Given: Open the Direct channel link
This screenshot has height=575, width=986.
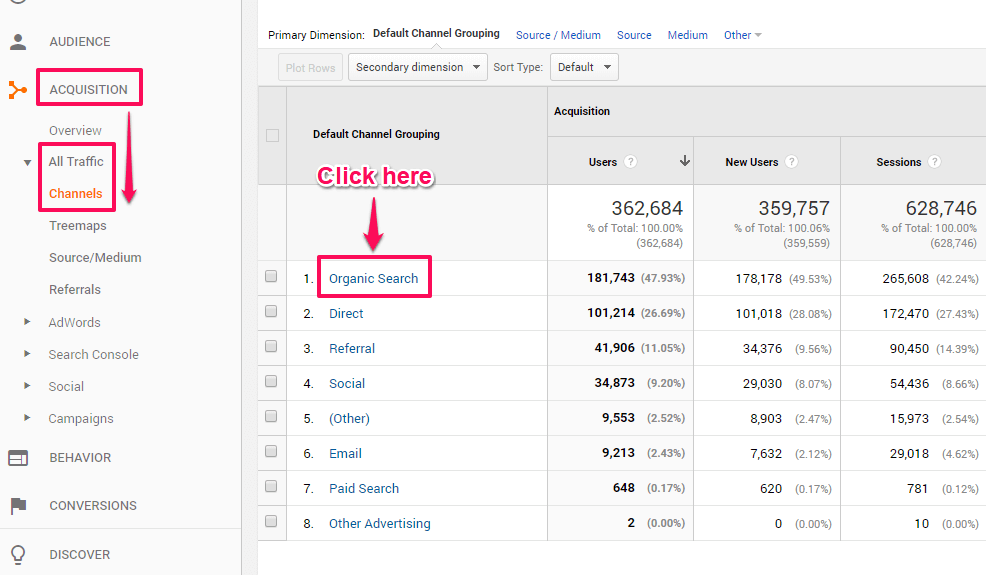Looking at the screenshot, I should (x=346, y=314).
